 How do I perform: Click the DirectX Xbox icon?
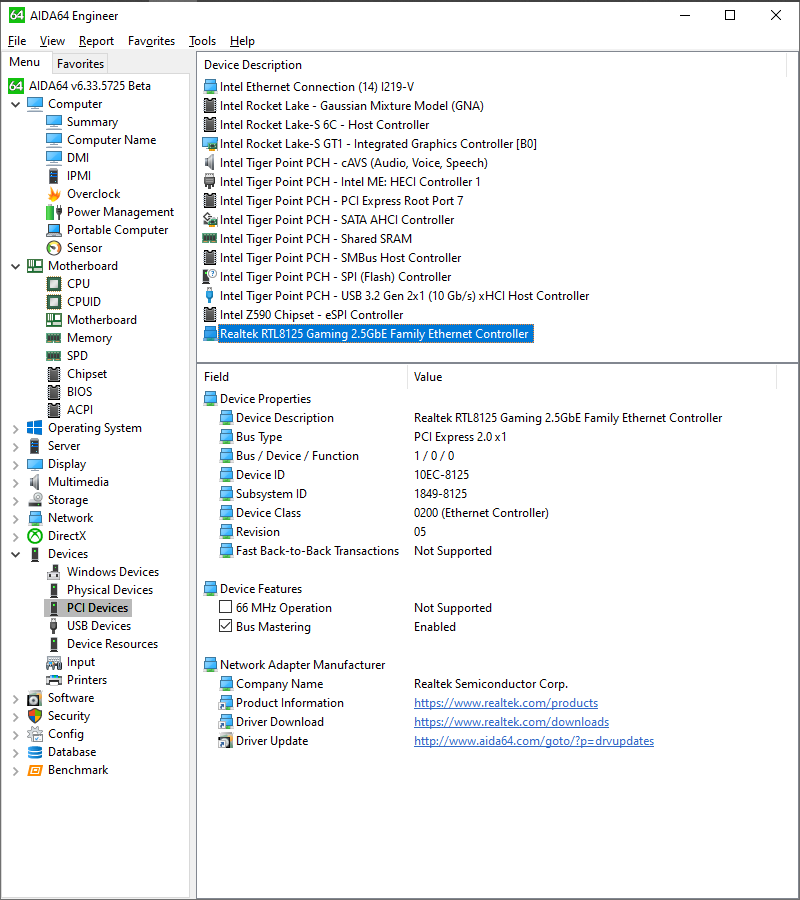35,536
